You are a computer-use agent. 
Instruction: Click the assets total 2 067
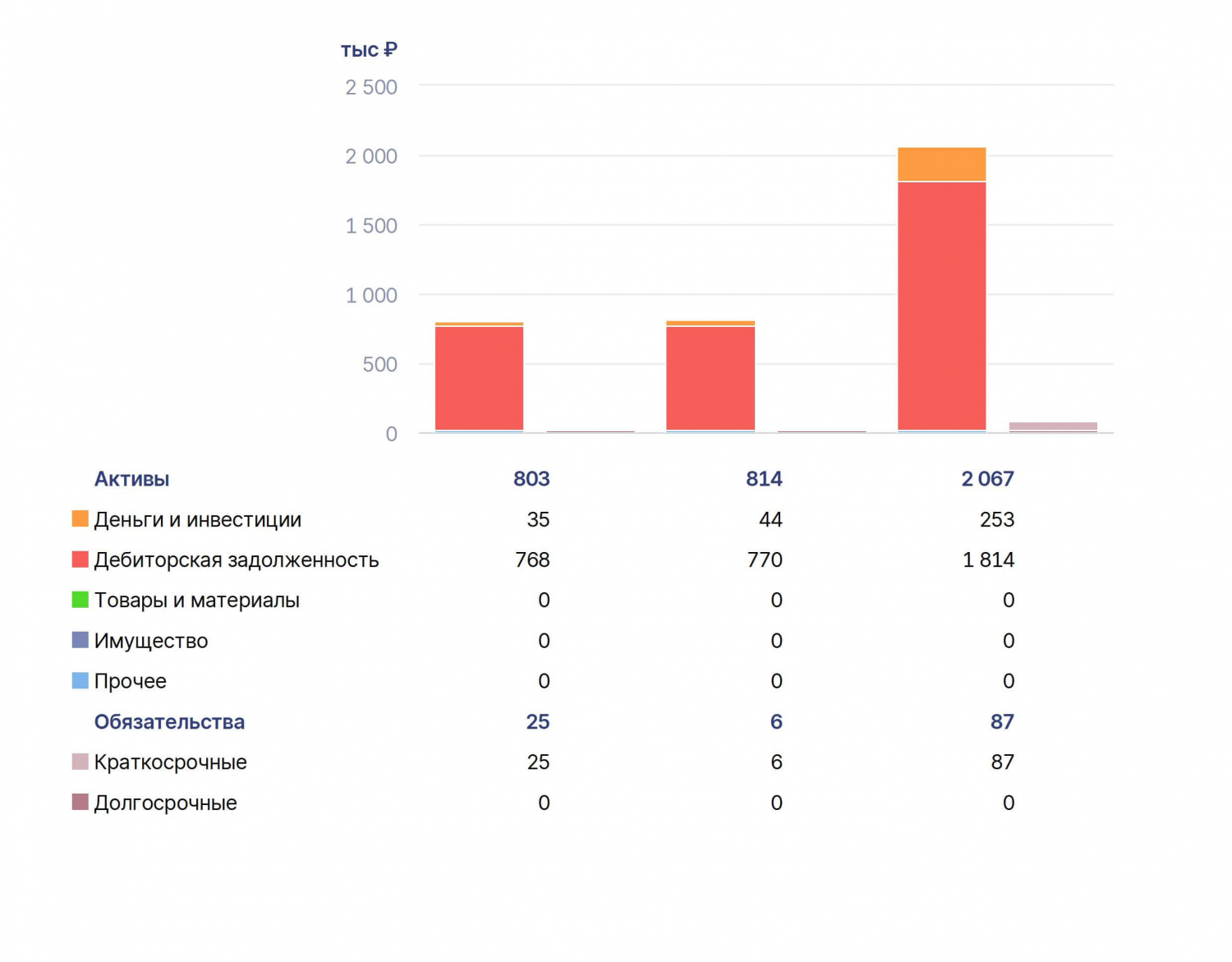(988, 479)
